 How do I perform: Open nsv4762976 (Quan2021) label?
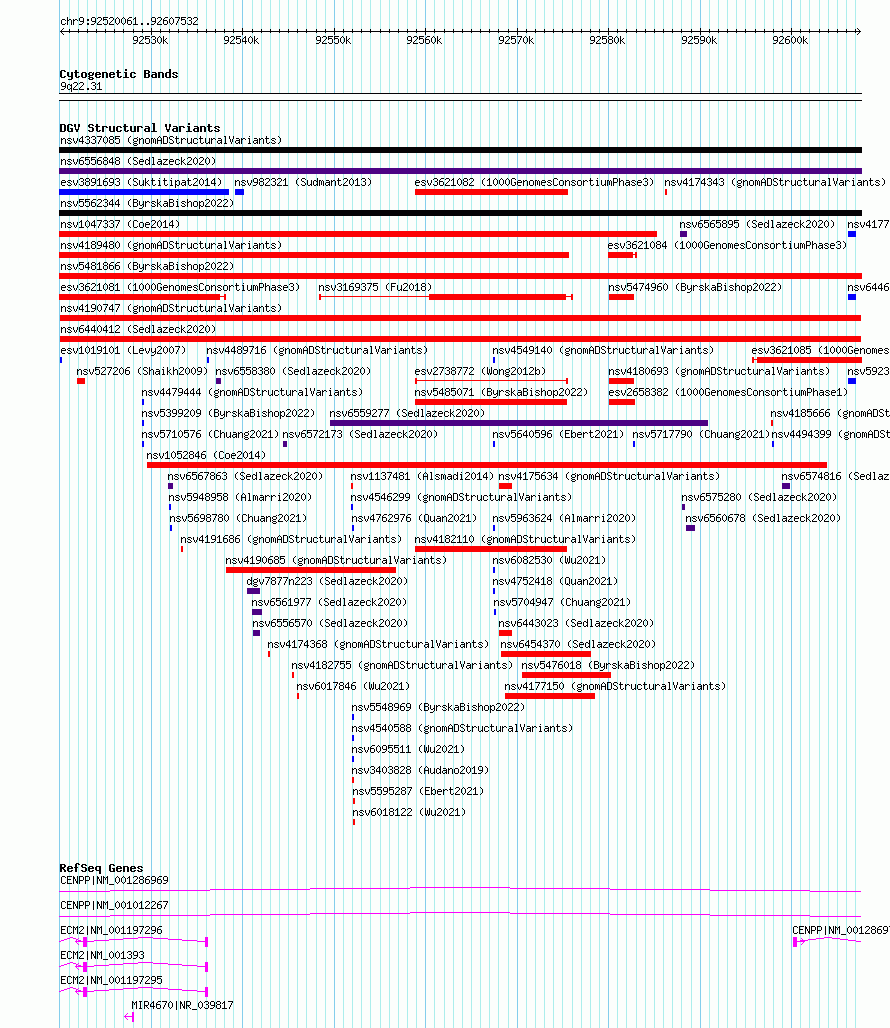coord(414,518)
